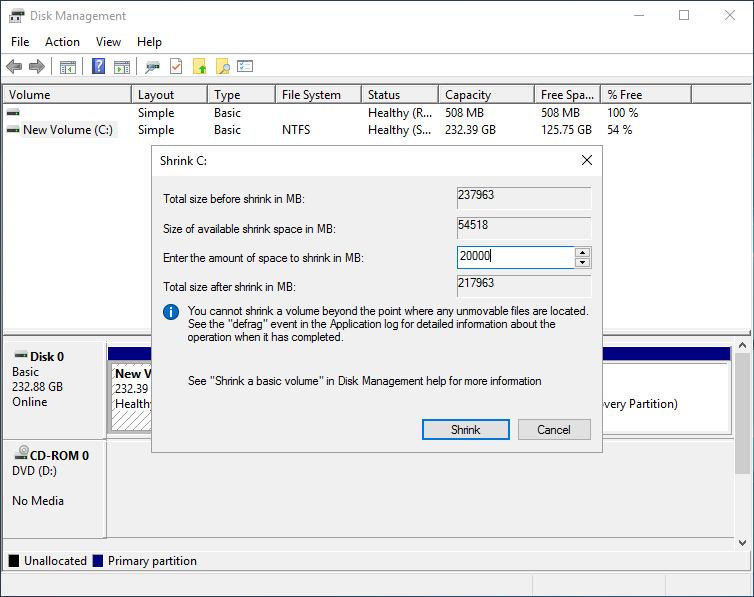This screenshot has width=754, height=597.
Task: Click the yellow folder with magnifier icon
Action: 223,66
